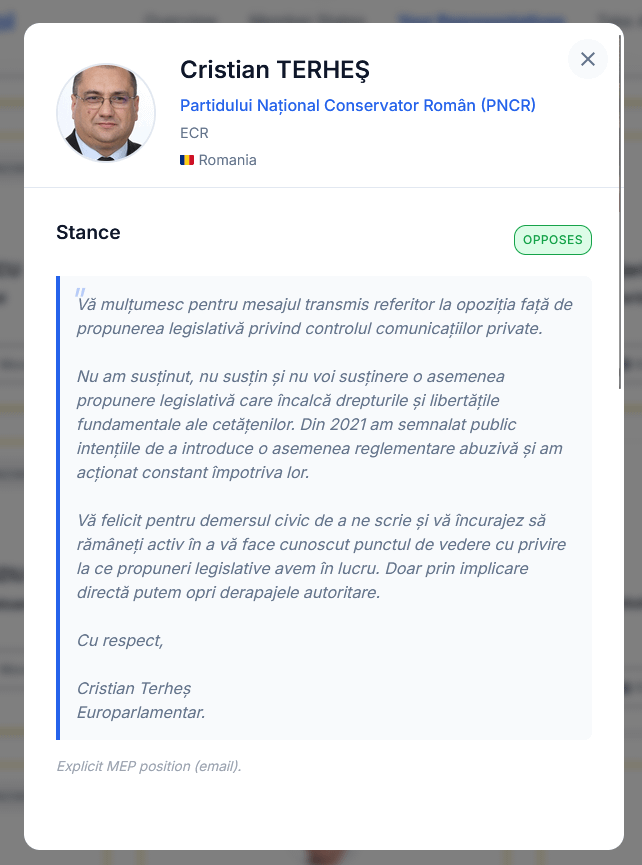Click the green OPPOSES stance badge

553,240
